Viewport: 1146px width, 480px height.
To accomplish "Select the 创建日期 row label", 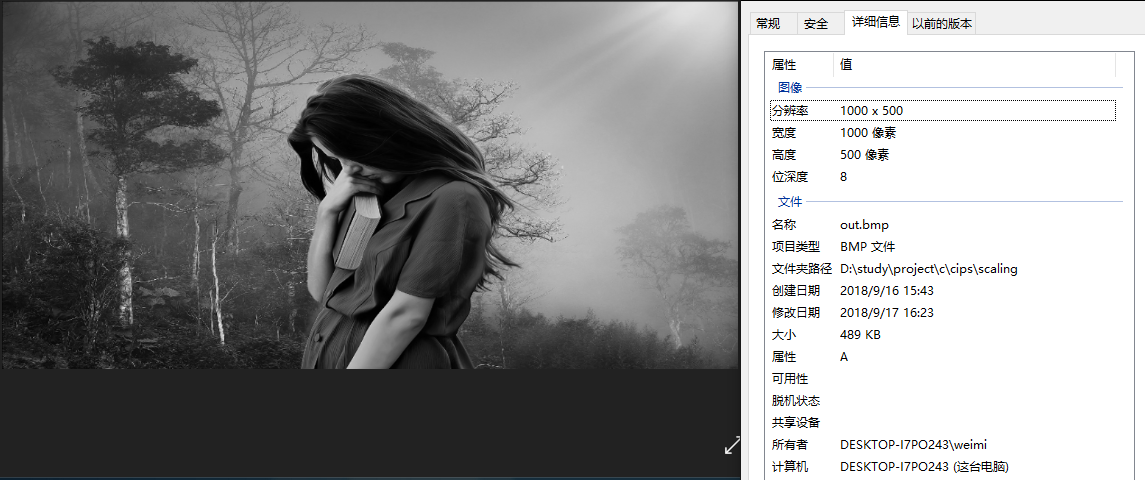I will click(795, 291).
